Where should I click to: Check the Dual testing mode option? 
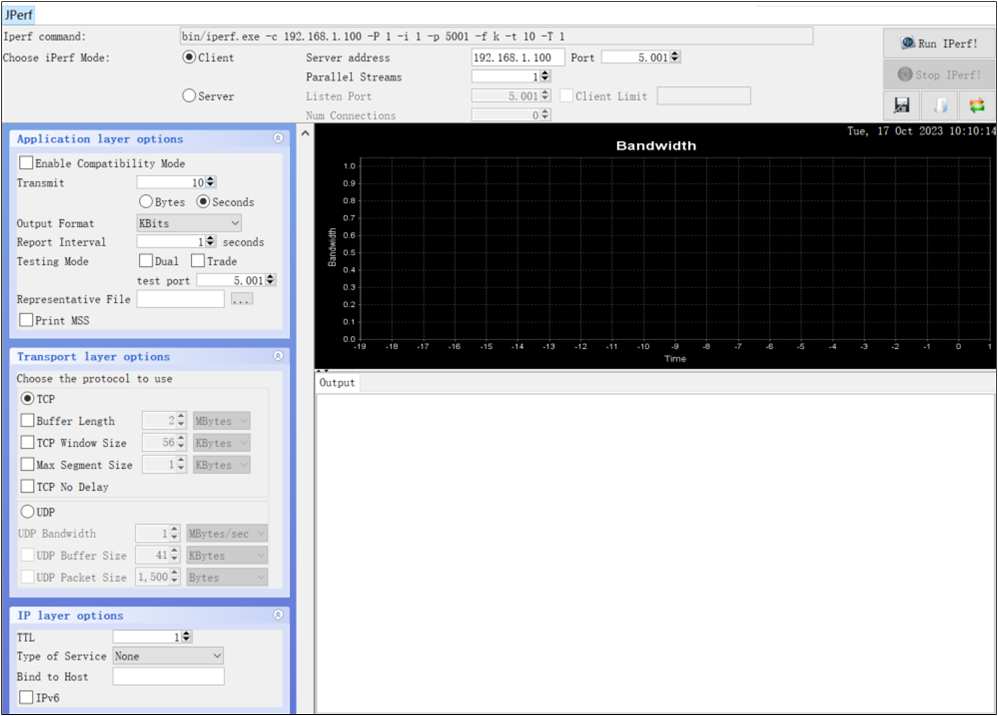click(145, 261)
